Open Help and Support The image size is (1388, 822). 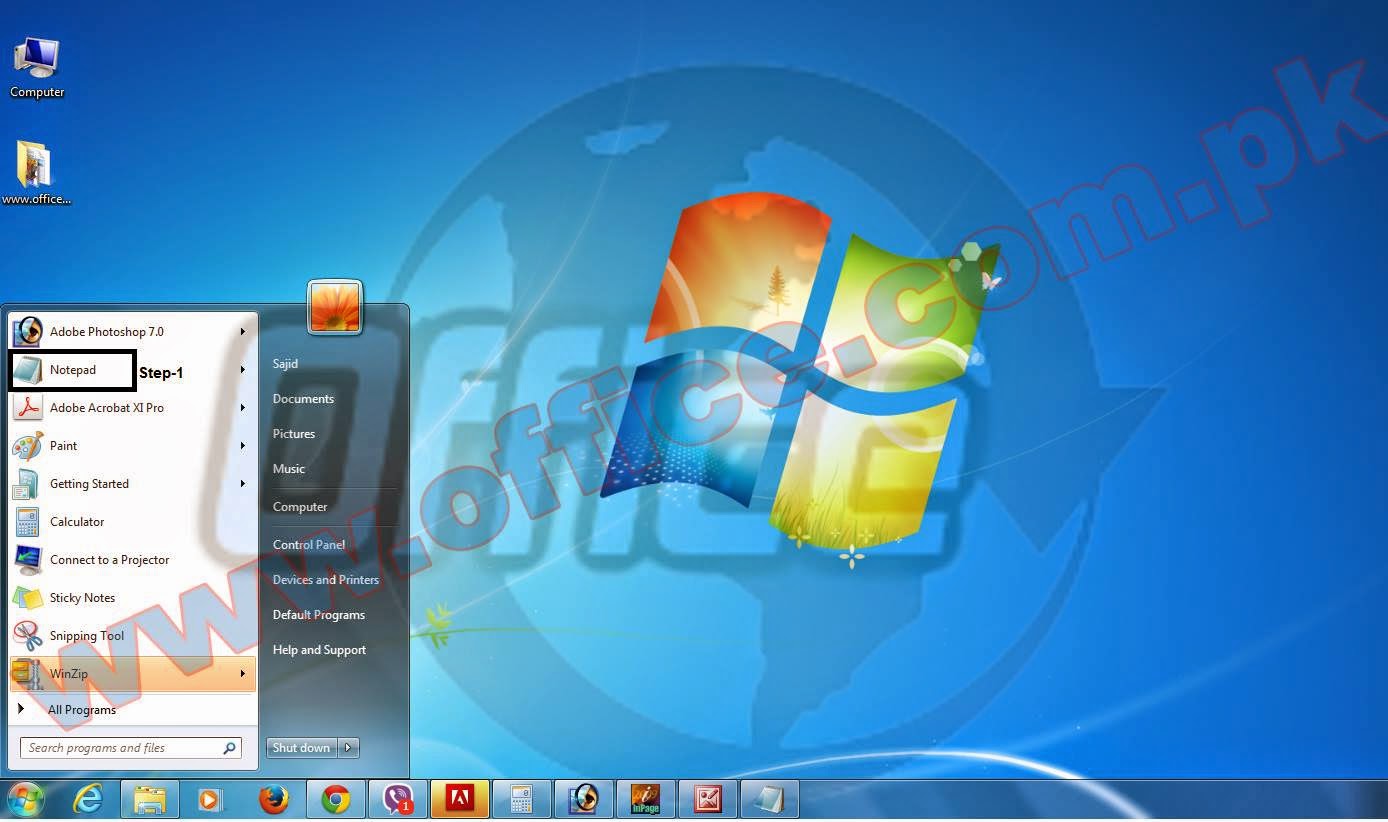click(319, 650)
